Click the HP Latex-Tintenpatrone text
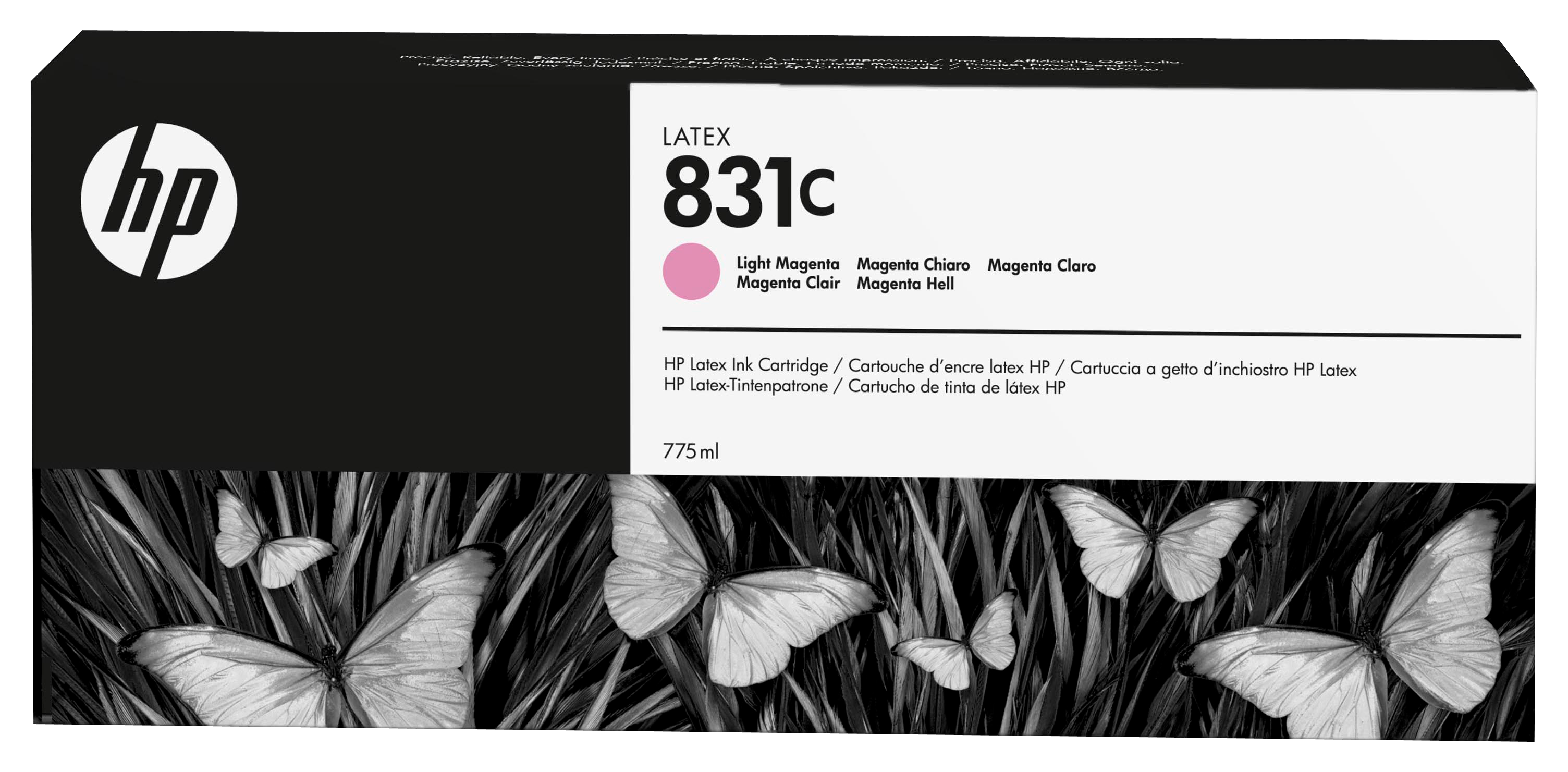 (745, 385)
